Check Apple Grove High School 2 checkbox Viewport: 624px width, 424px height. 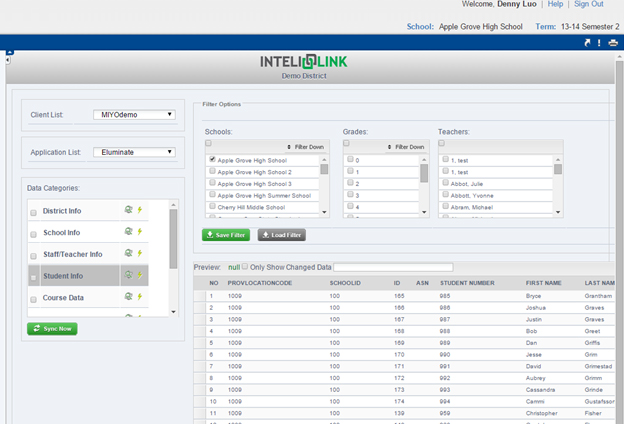click(x=212, y=171)
